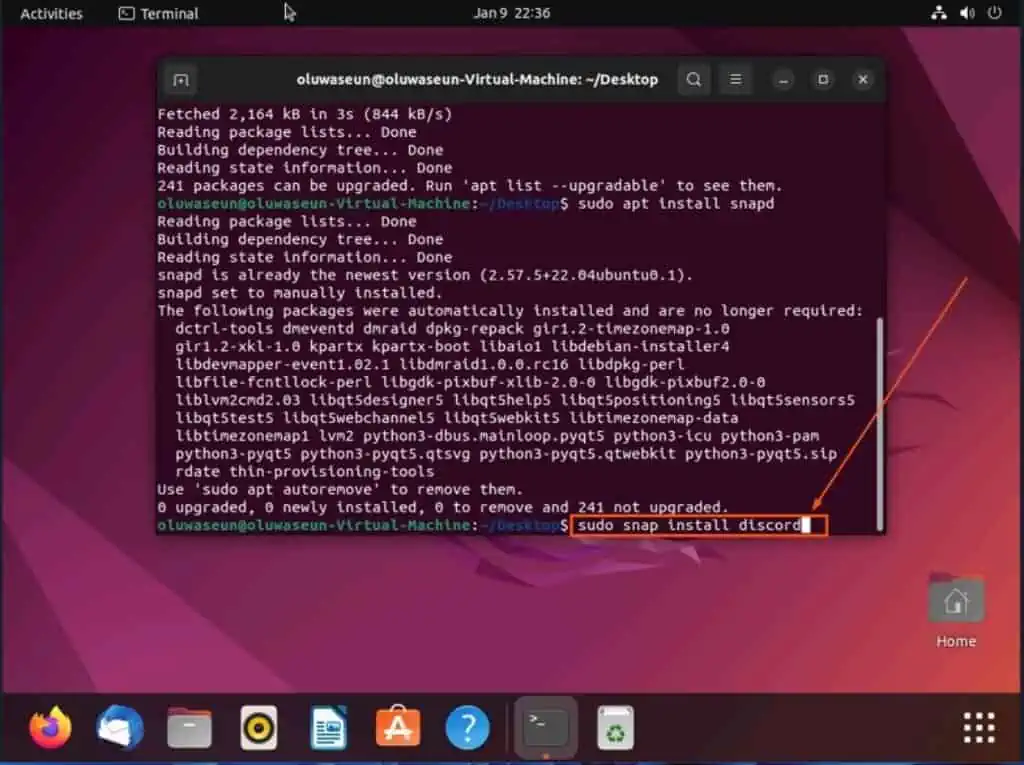Open the Activities overview
Image resolution: width=1024 pixels, height=765 pixels.
[x=52, y=13]
